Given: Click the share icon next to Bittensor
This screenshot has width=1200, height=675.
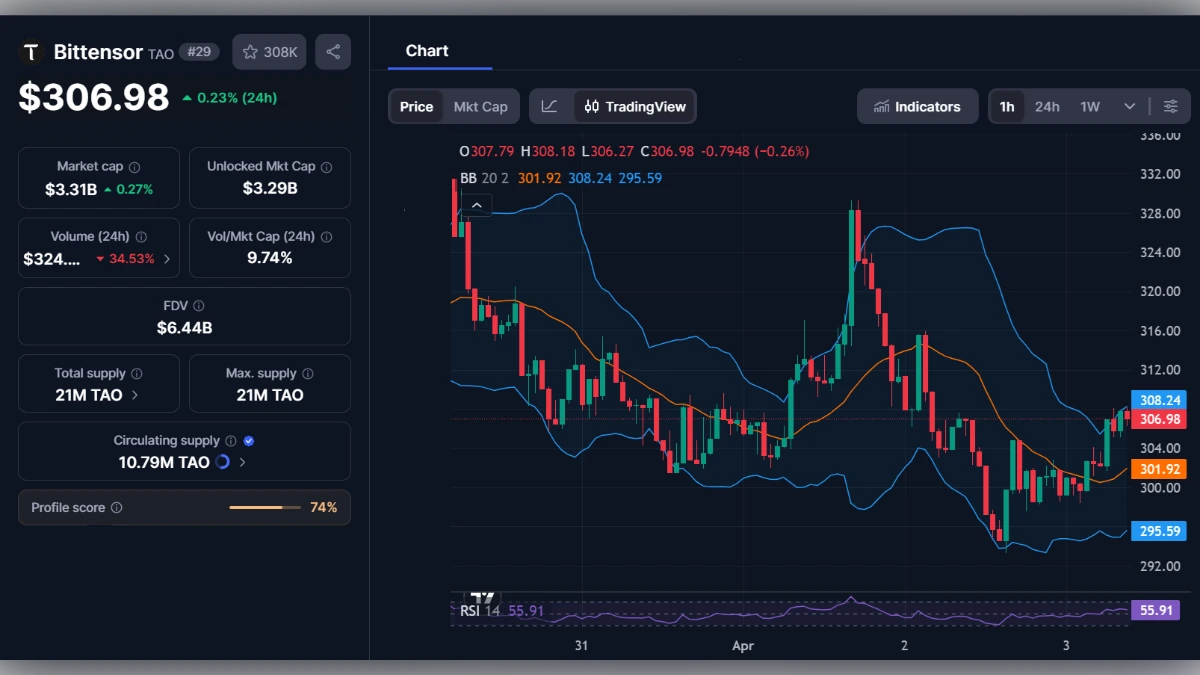Looking at the screenshot, I should [x=333, y=51].
